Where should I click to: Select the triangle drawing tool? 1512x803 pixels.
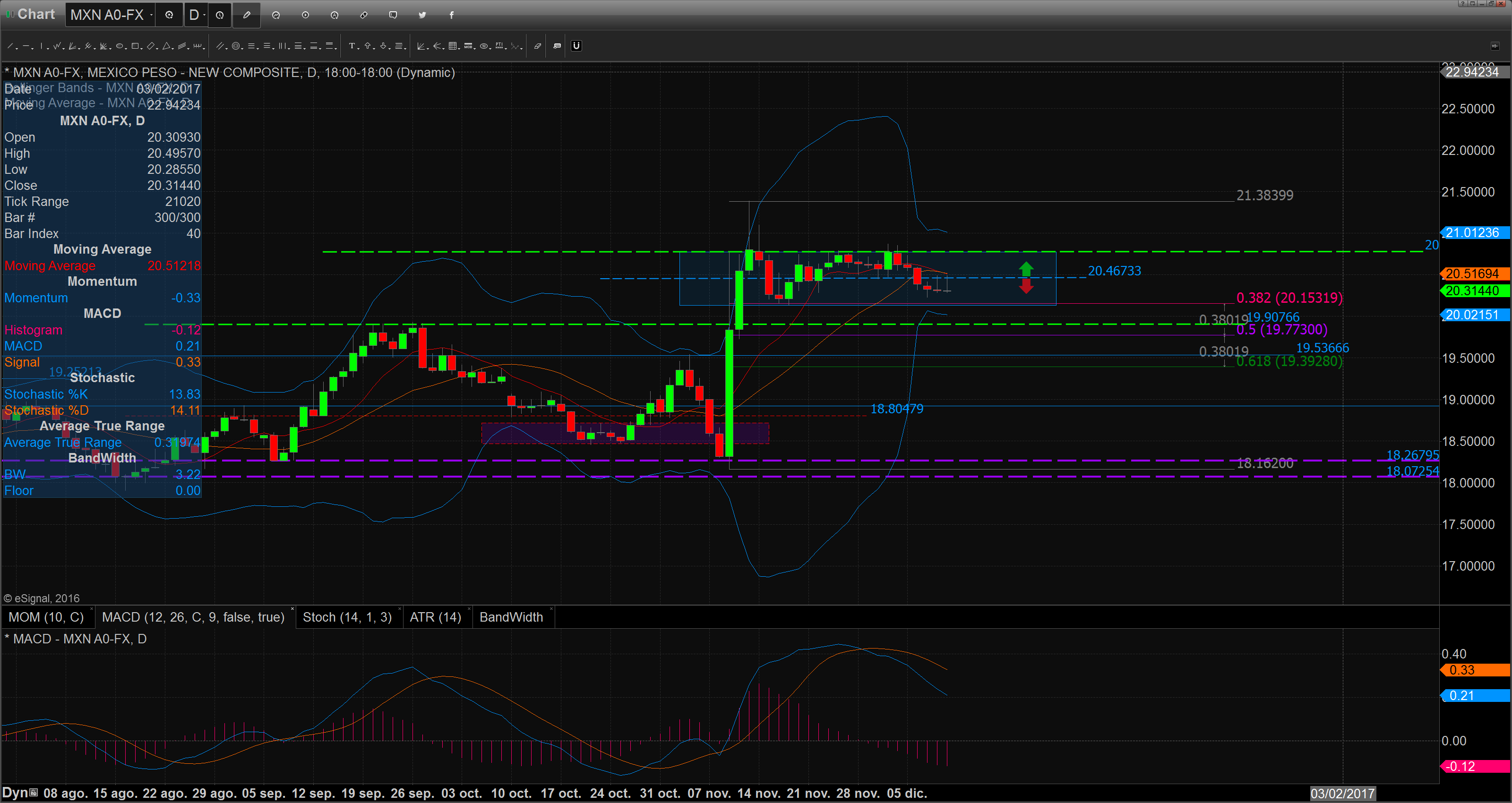[x=166, y=46]
